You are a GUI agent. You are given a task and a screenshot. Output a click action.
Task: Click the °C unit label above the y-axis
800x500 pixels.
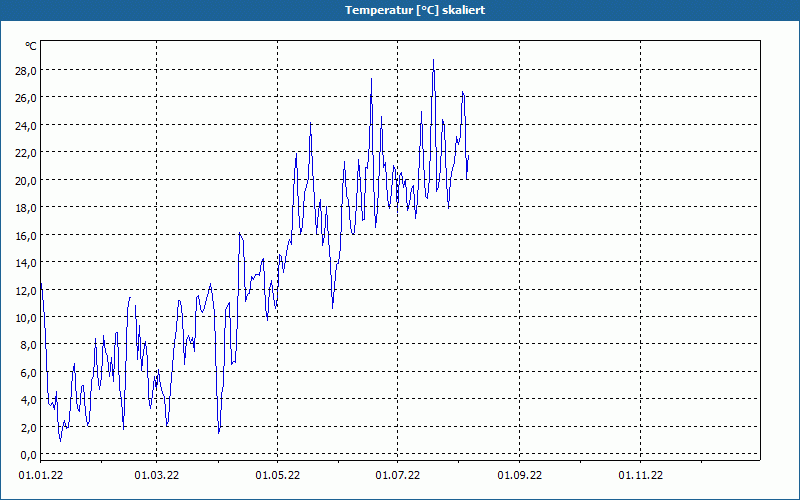tap(31, 46)
